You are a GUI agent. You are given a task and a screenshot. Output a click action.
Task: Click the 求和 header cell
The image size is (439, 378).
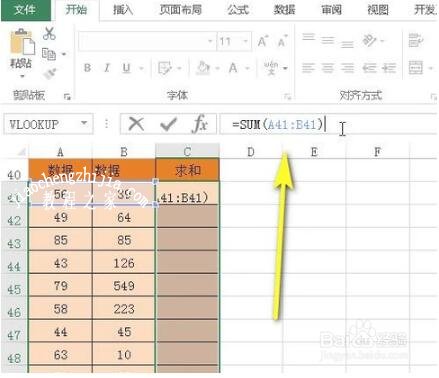(x=188, y=170)
